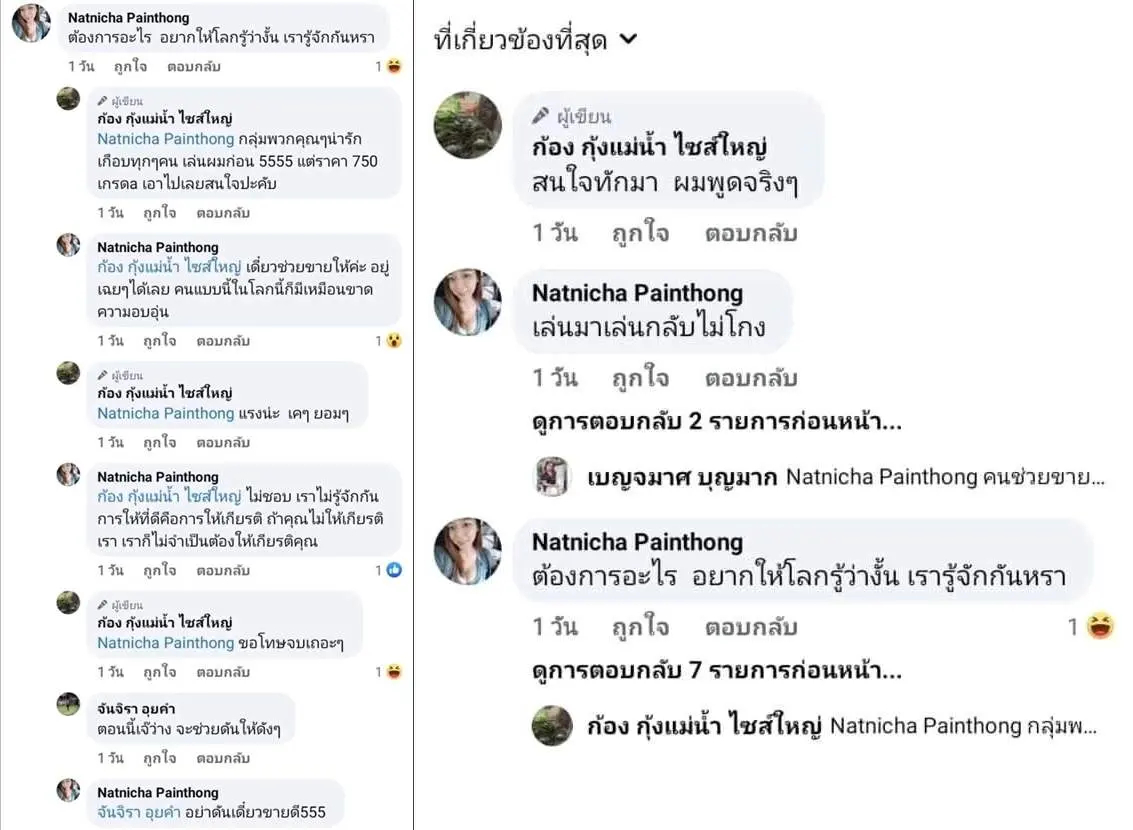The image size is (1133, 830).
Task: Toggle Like on the 'แรงน่ะ เคๆ ยอมๆ' reply
Action: click(x=159, y=442)
